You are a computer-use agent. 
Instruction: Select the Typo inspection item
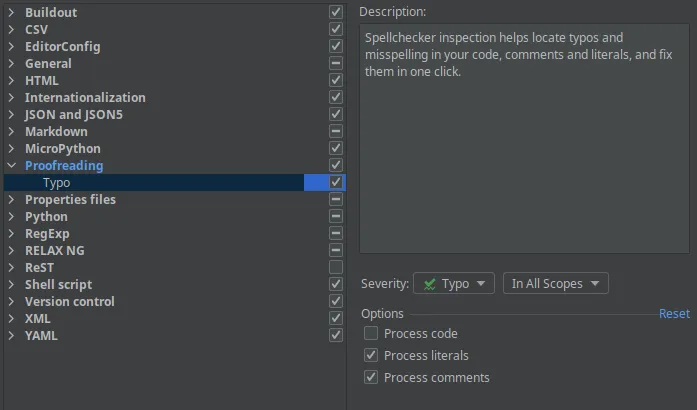click(56, 183)
